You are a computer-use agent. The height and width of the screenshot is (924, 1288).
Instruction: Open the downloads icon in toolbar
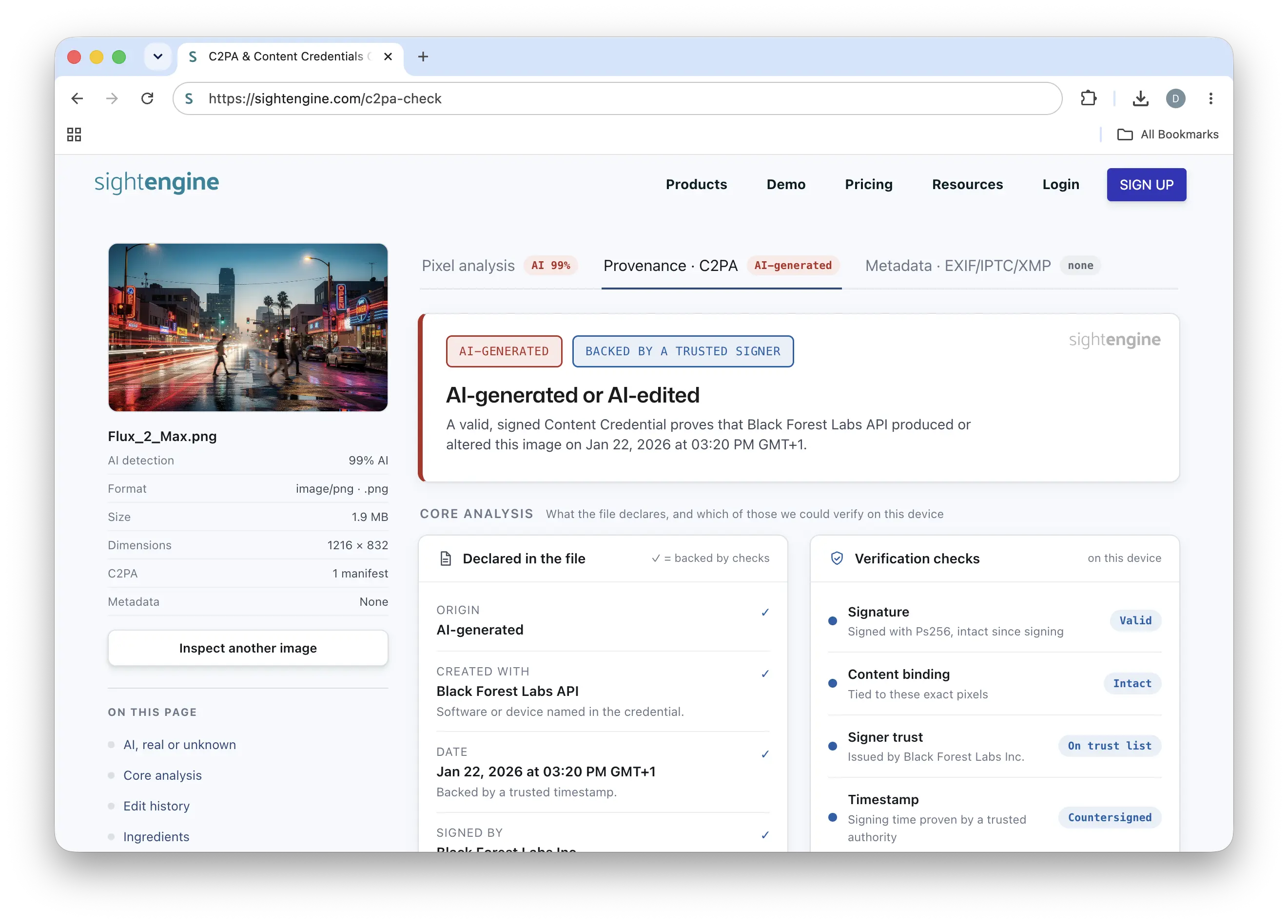[1140, 98]
